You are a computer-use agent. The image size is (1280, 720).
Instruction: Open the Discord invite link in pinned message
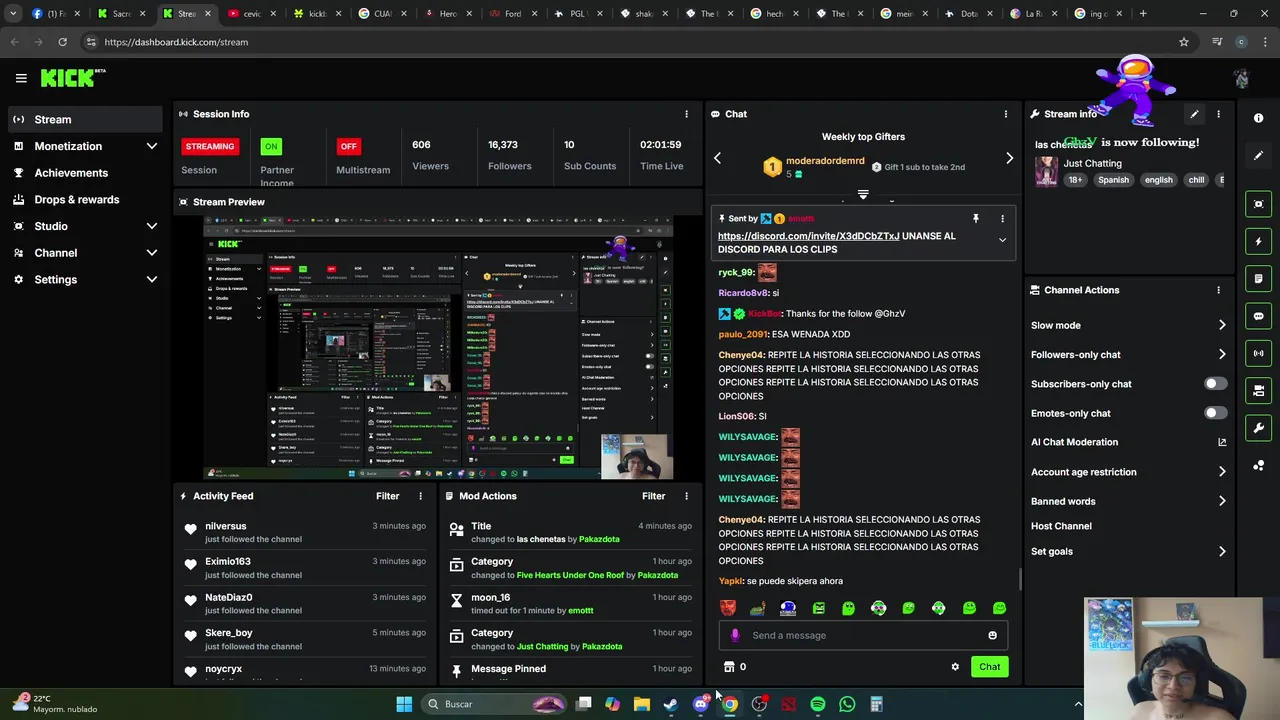coord(808,236)
